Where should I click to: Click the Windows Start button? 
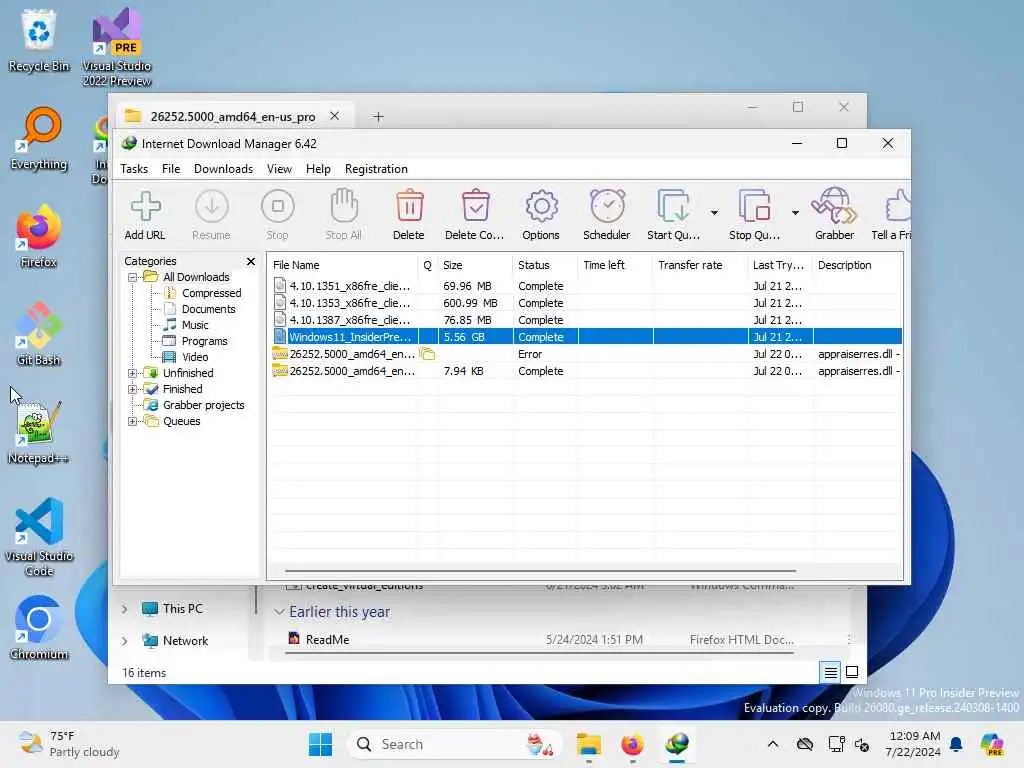click(320, 744)
